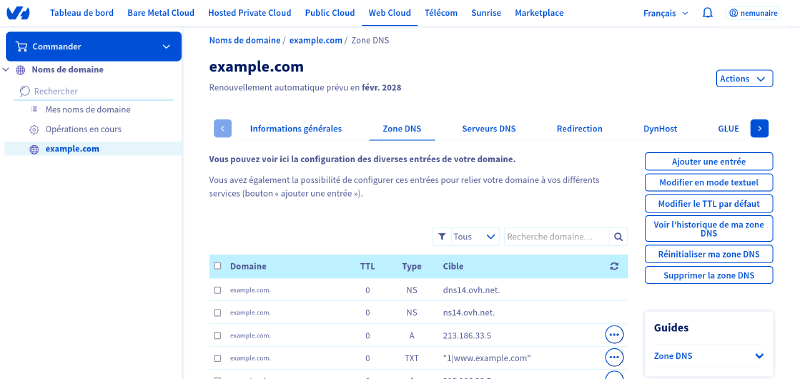Click the "1|www.example.com" target cell
Image resolution: width=800 pixels, height=379 pixels.
(x=487, y=358)
